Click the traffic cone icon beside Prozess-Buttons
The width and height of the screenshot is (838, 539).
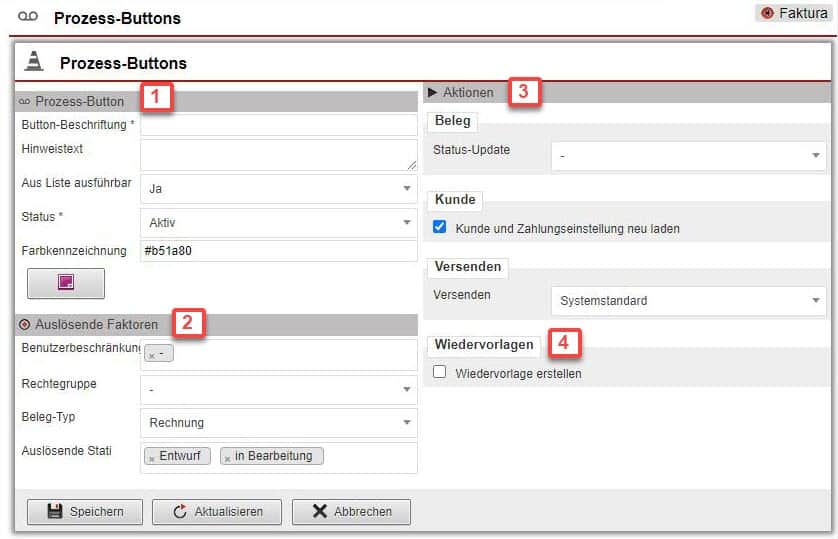coord(34,62)
